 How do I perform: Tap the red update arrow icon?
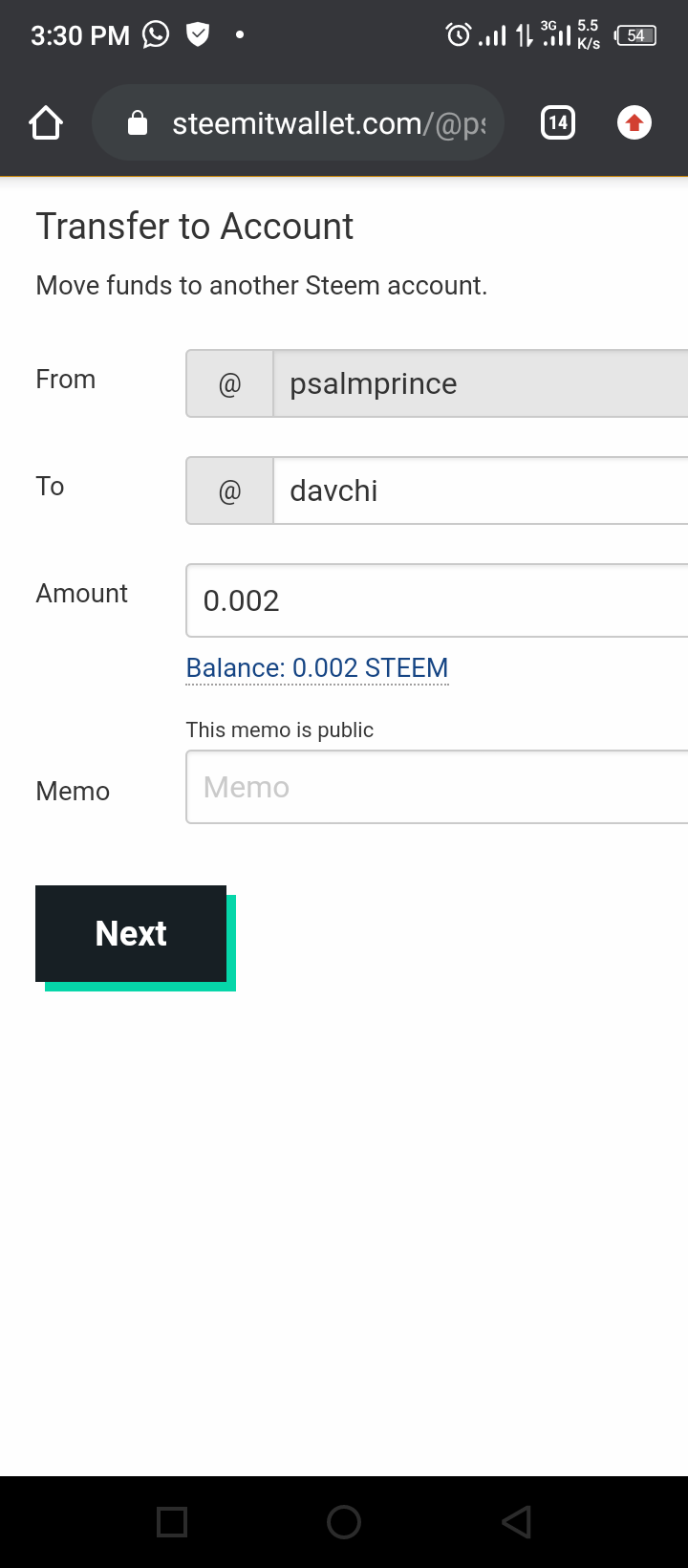[x=634, y=123]
